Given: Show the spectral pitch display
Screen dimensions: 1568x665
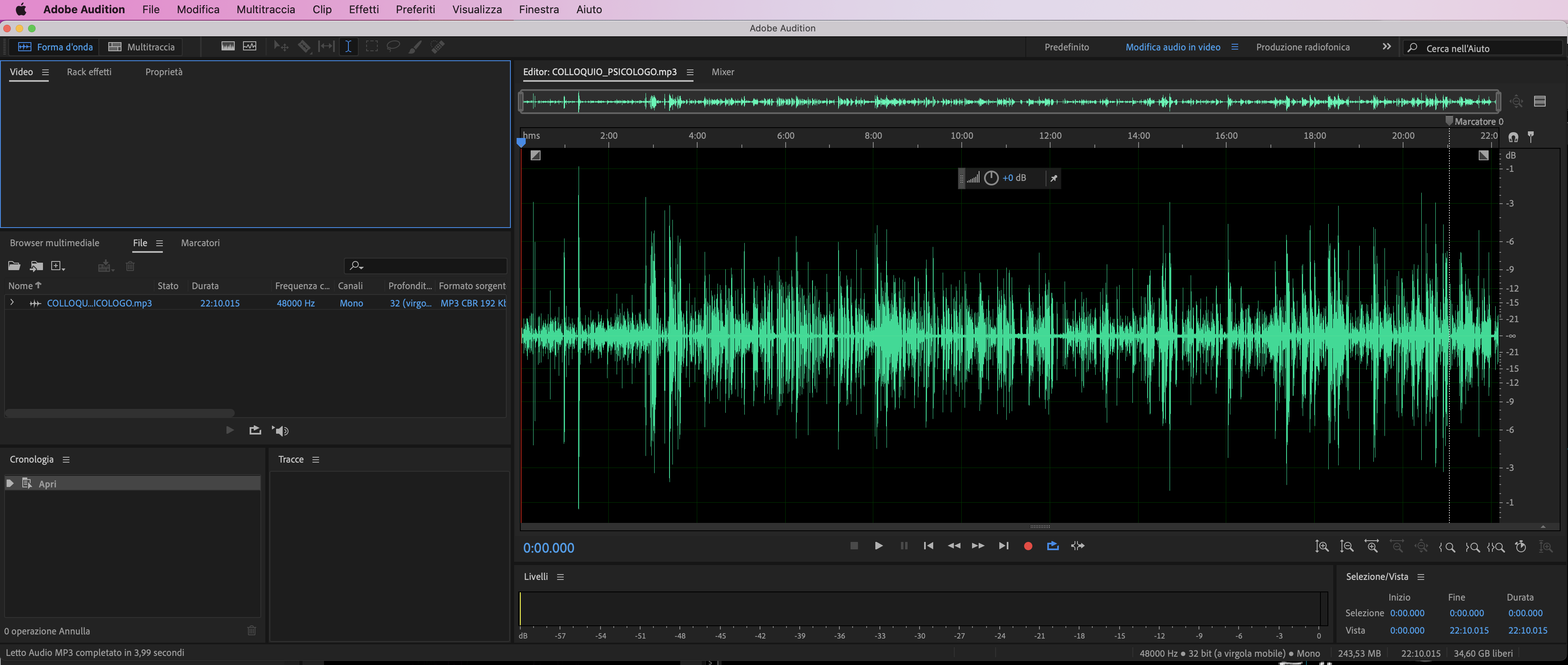Looking at the screenshot, I should pyautogui.click(x=250, y=46).
